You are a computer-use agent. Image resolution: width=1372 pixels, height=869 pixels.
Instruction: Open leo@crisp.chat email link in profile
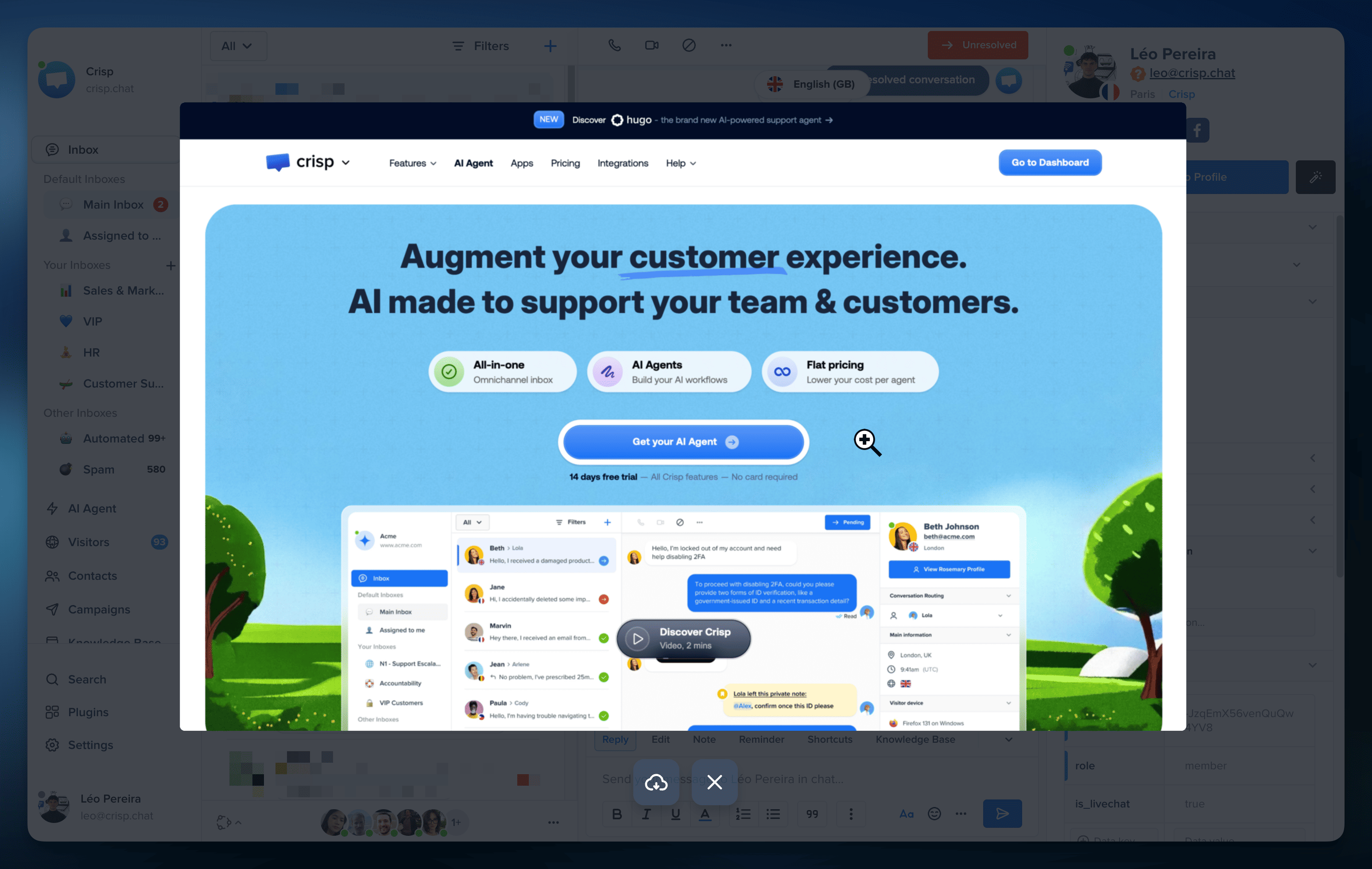click(x=1192, y=73)
